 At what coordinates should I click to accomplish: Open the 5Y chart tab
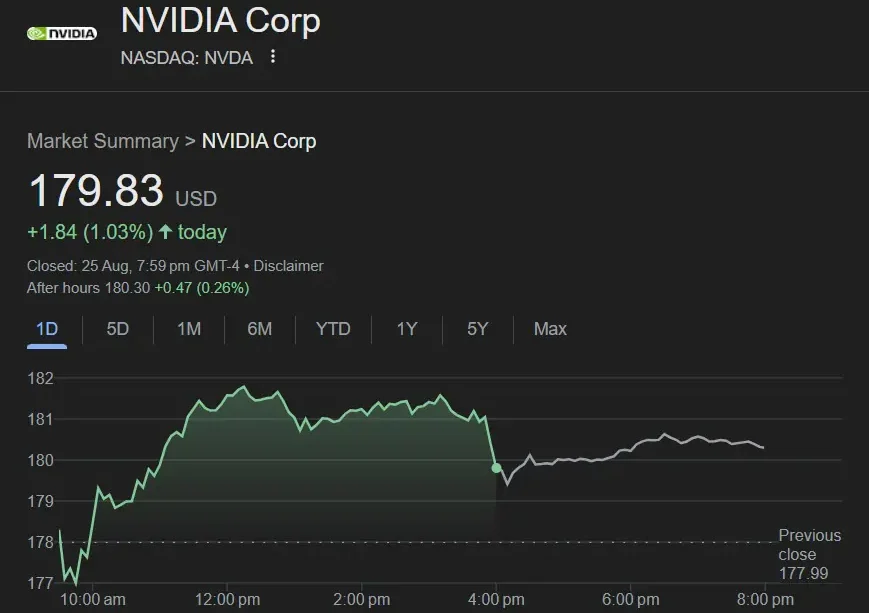(x=477, y=329)
